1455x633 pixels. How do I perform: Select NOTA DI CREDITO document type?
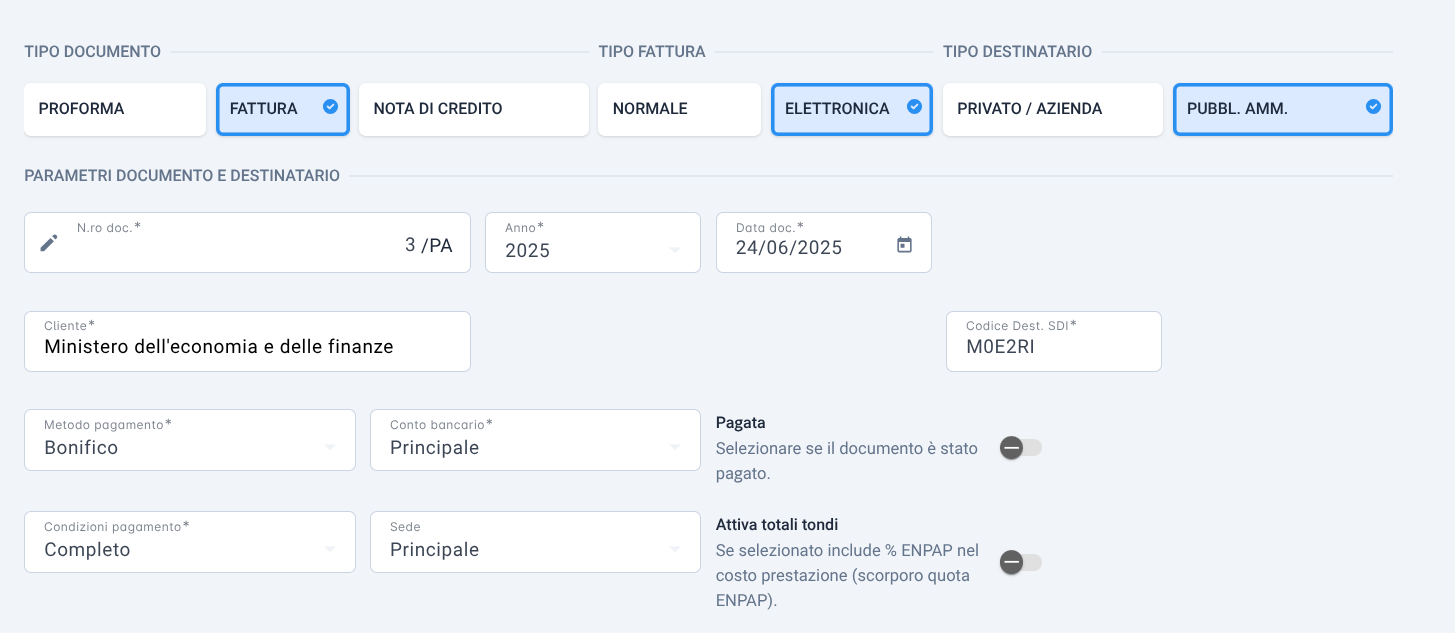point(474,109)
